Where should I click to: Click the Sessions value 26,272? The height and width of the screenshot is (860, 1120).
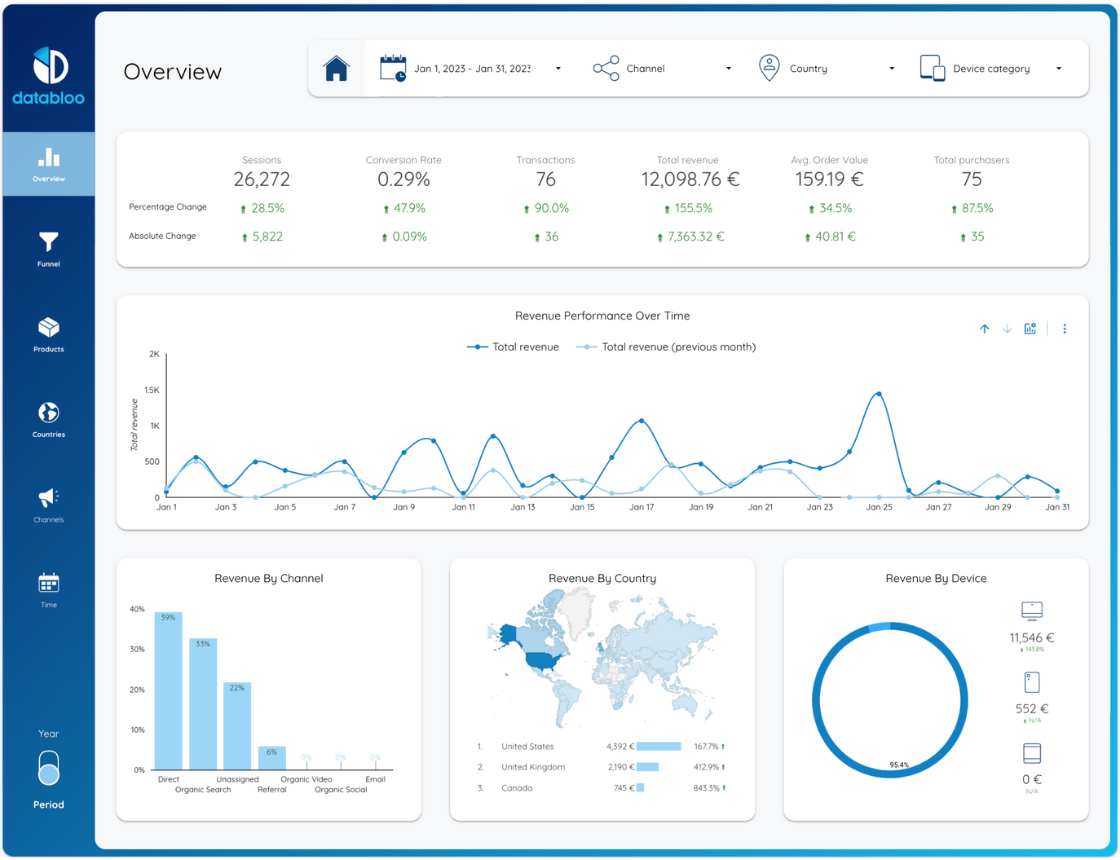click(x=261, y=179)
